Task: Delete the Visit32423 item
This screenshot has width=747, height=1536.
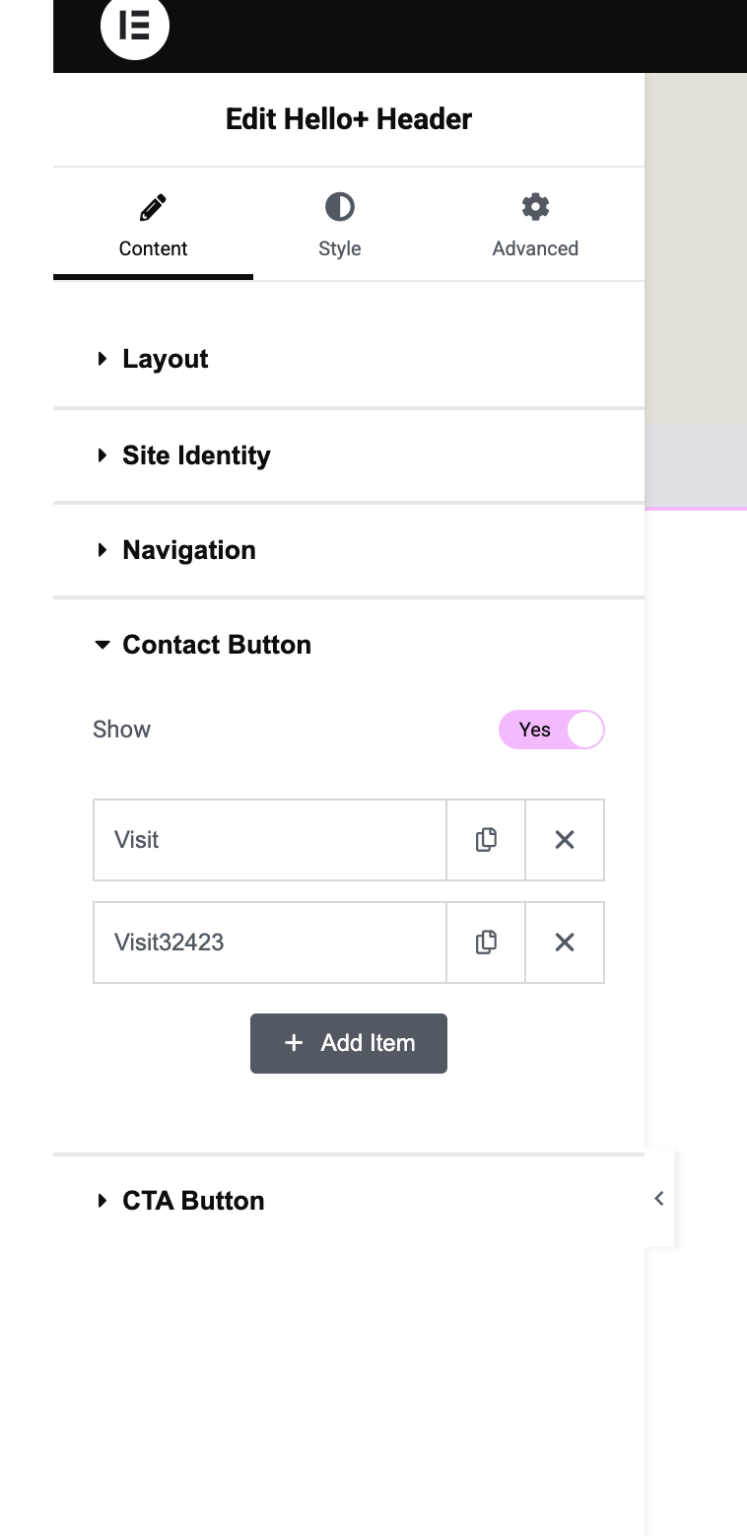Action: pyautogui.click(x=564, y=942)
